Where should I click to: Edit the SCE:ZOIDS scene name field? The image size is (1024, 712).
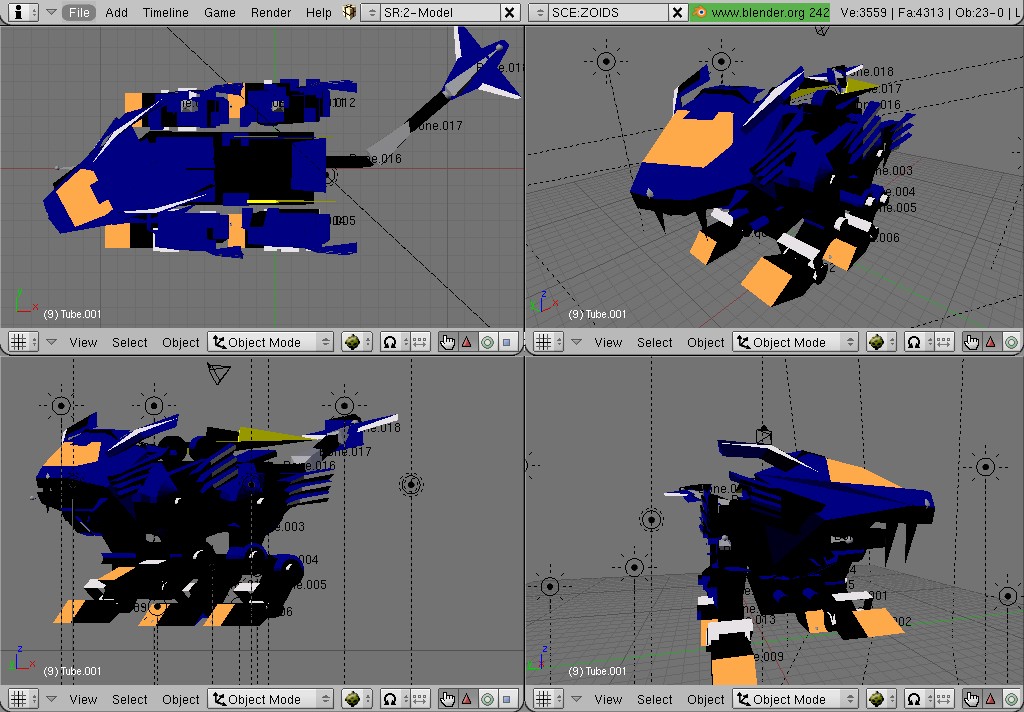[x=609, y=12]
